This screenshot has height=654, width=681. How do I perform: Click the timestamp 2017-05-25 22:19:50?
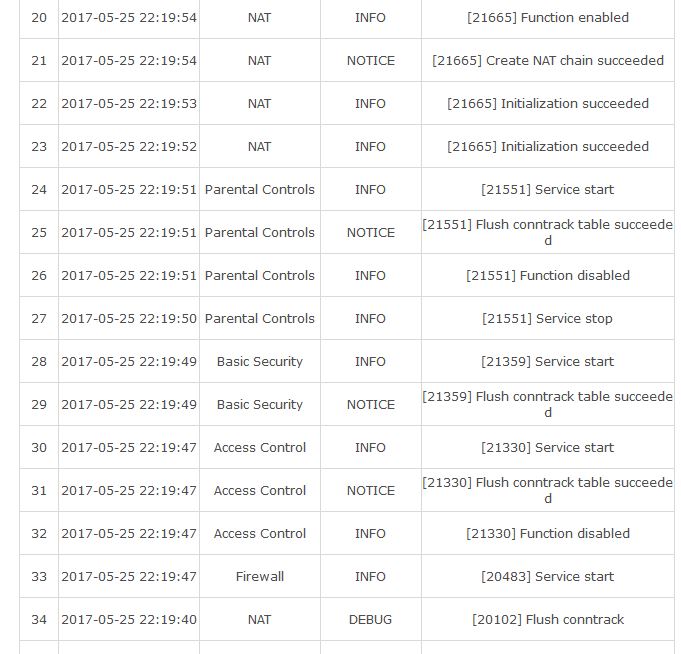(x=129, y=319)
